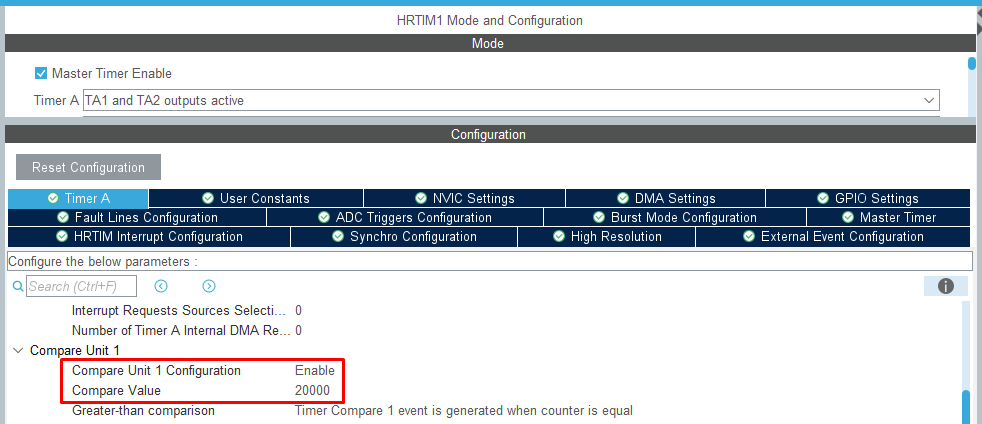The image size is (982, 424).
Task: Click the magnifier search icon
Action: [x=18, y=286]
